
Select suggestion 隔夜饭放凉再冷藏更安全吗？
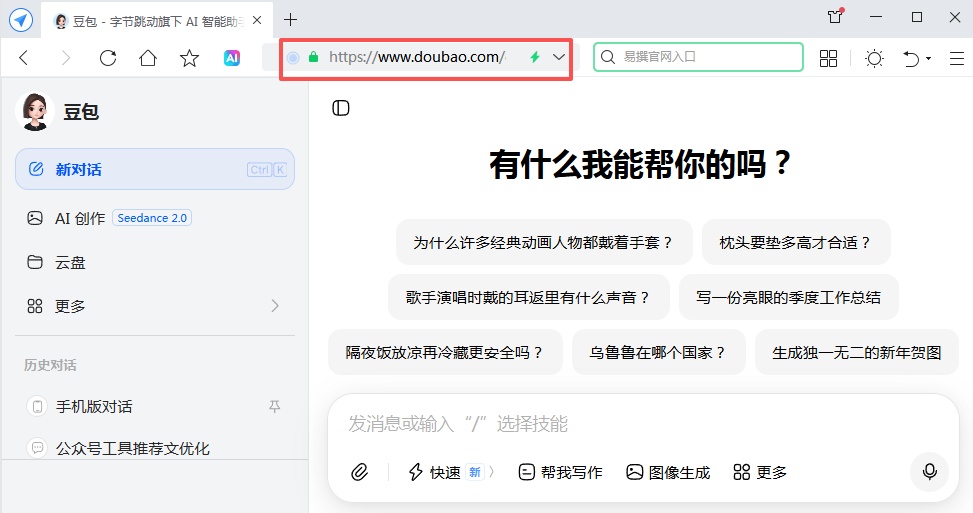445,352
